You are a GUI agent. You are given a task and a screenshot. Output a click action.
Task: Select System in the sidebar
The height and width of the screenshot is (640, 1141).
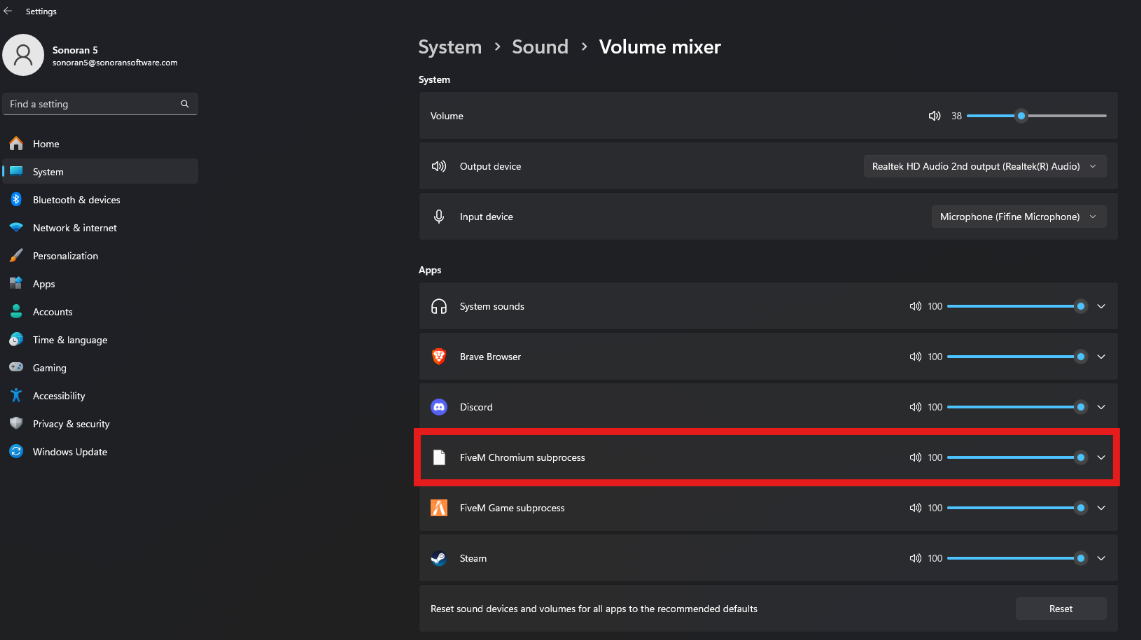(x=100, y=172)
